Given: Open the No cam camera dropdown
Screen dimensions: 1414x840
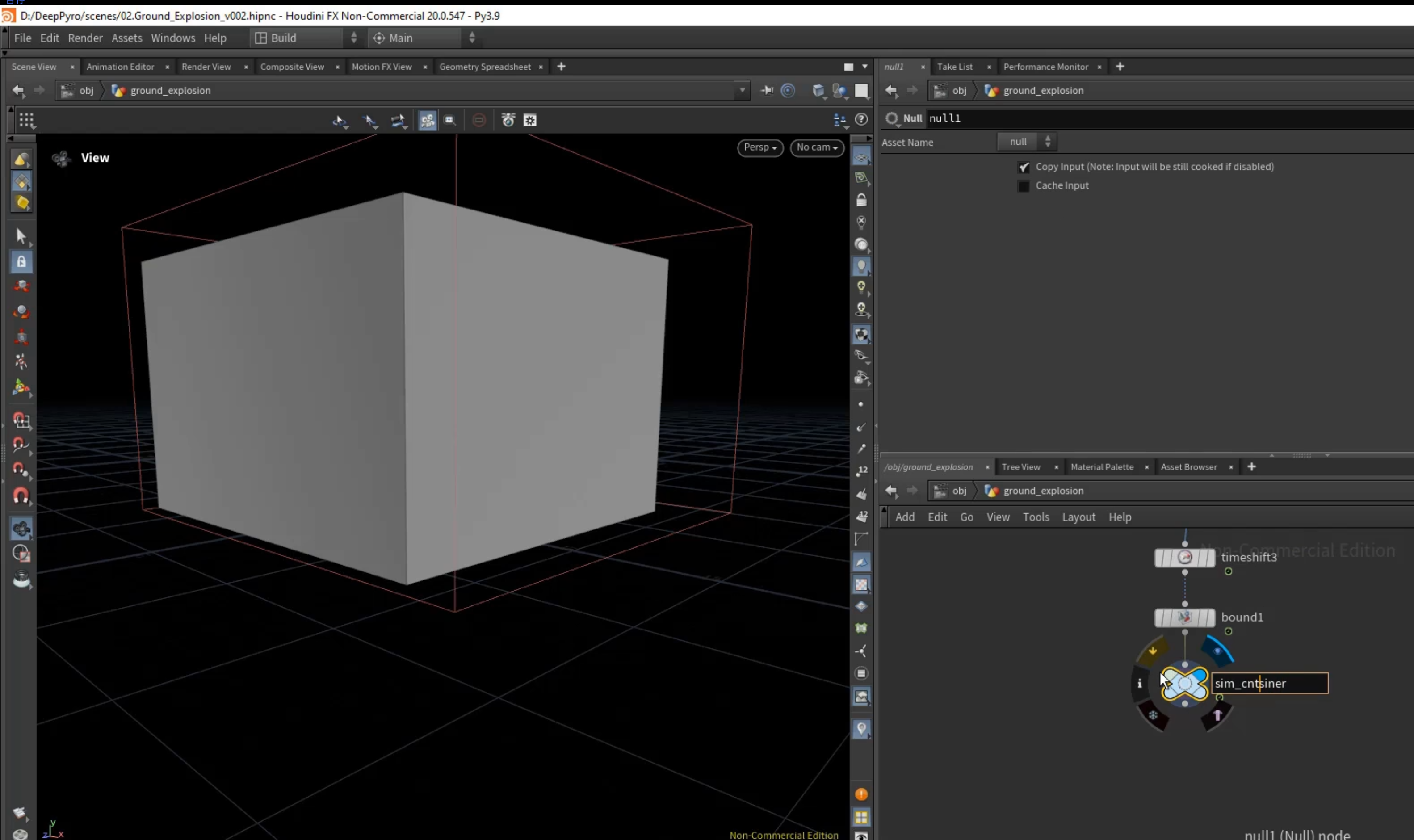Looking at the screenshot, I should [817, 147].
